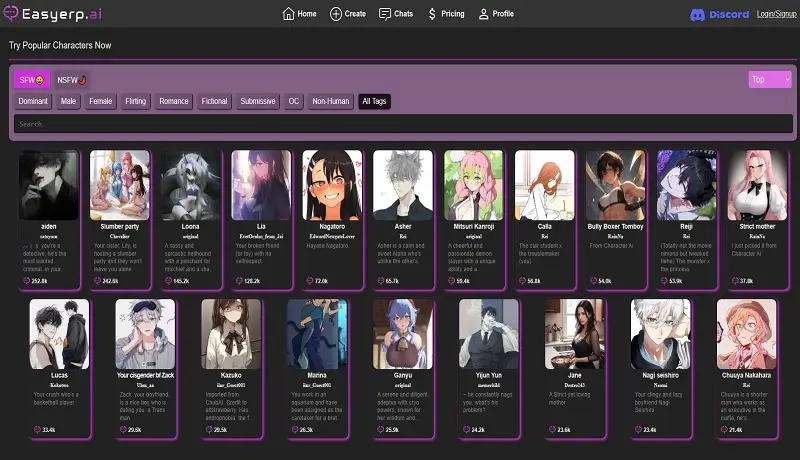
Task: Select the Fictional tag tab
Action: pyautogui.click(x=214, y=101)
